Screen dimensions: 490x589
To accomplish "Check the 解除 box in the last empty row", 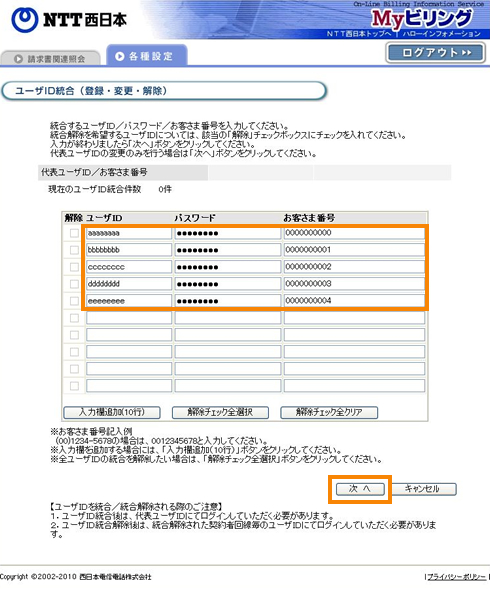I will point(74,386).
